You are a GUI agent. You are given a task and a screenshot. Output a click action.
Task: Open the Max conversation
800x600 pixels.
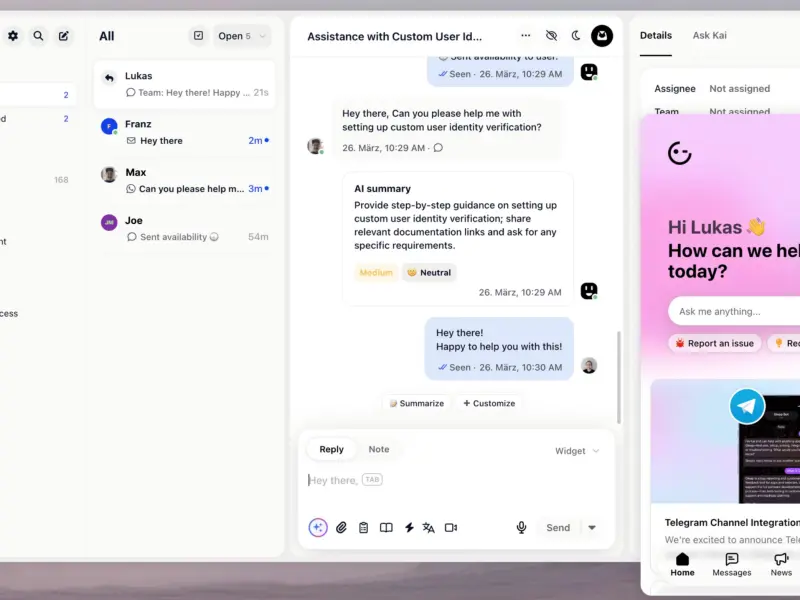click(185, 181)
